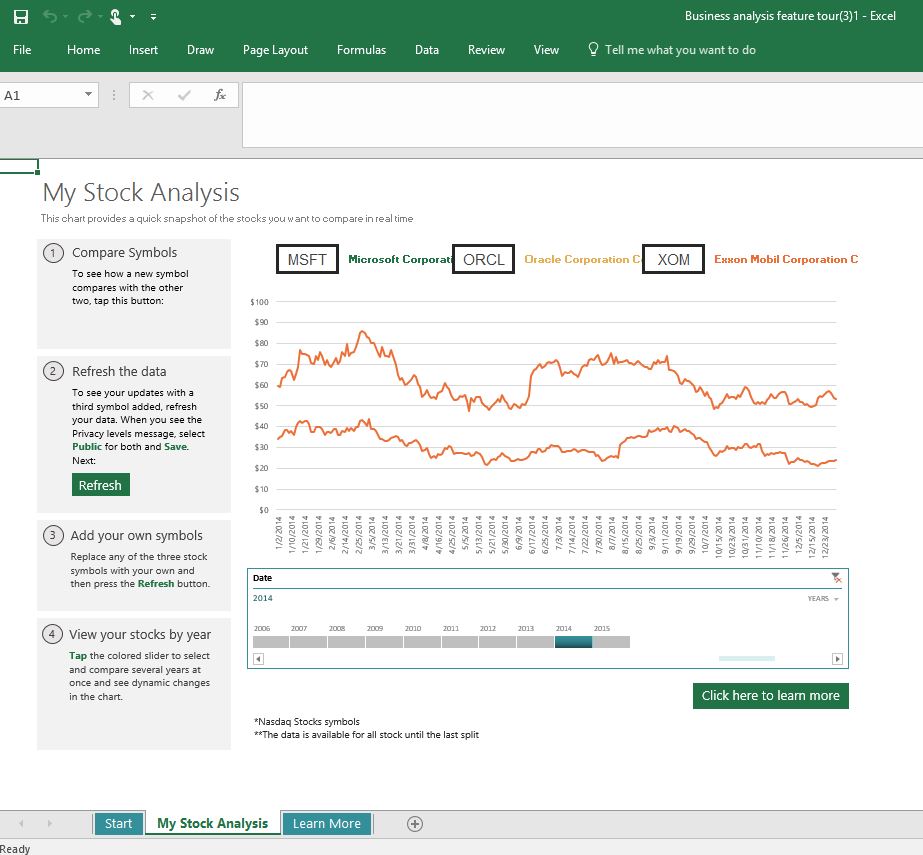Open the Review ribbon tab
923x855 pixels.
pos(486,50)
